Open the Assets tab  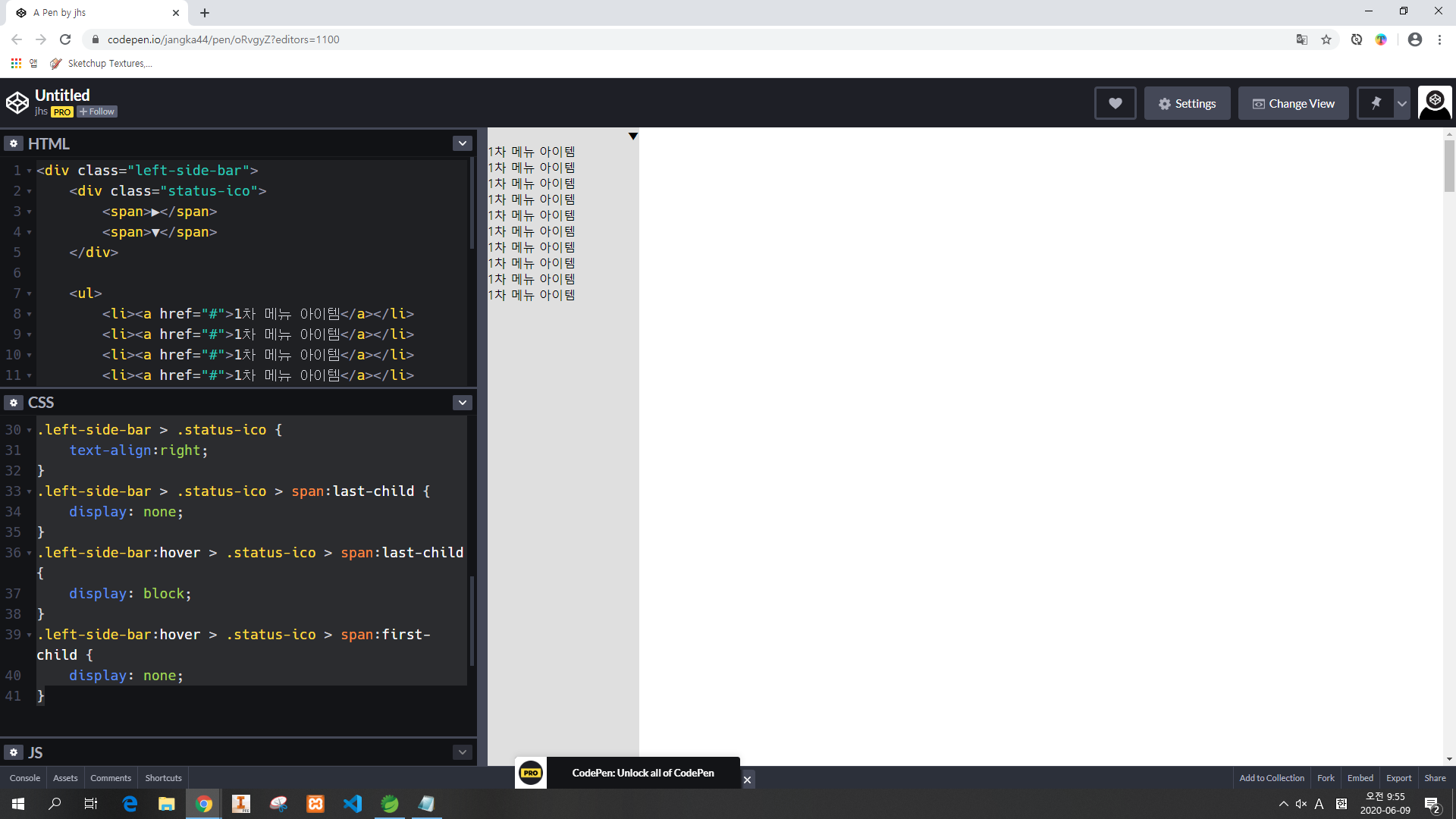coord(65,778)
